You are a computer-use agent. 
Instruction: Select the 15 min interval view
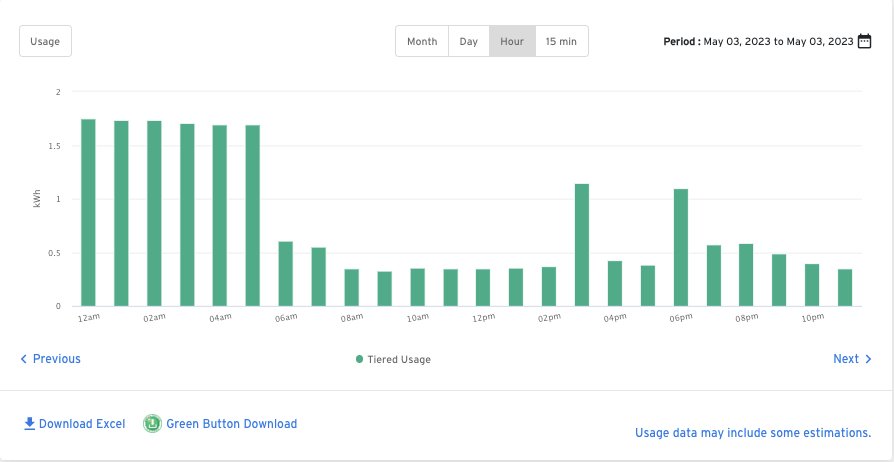pos(561,41)
